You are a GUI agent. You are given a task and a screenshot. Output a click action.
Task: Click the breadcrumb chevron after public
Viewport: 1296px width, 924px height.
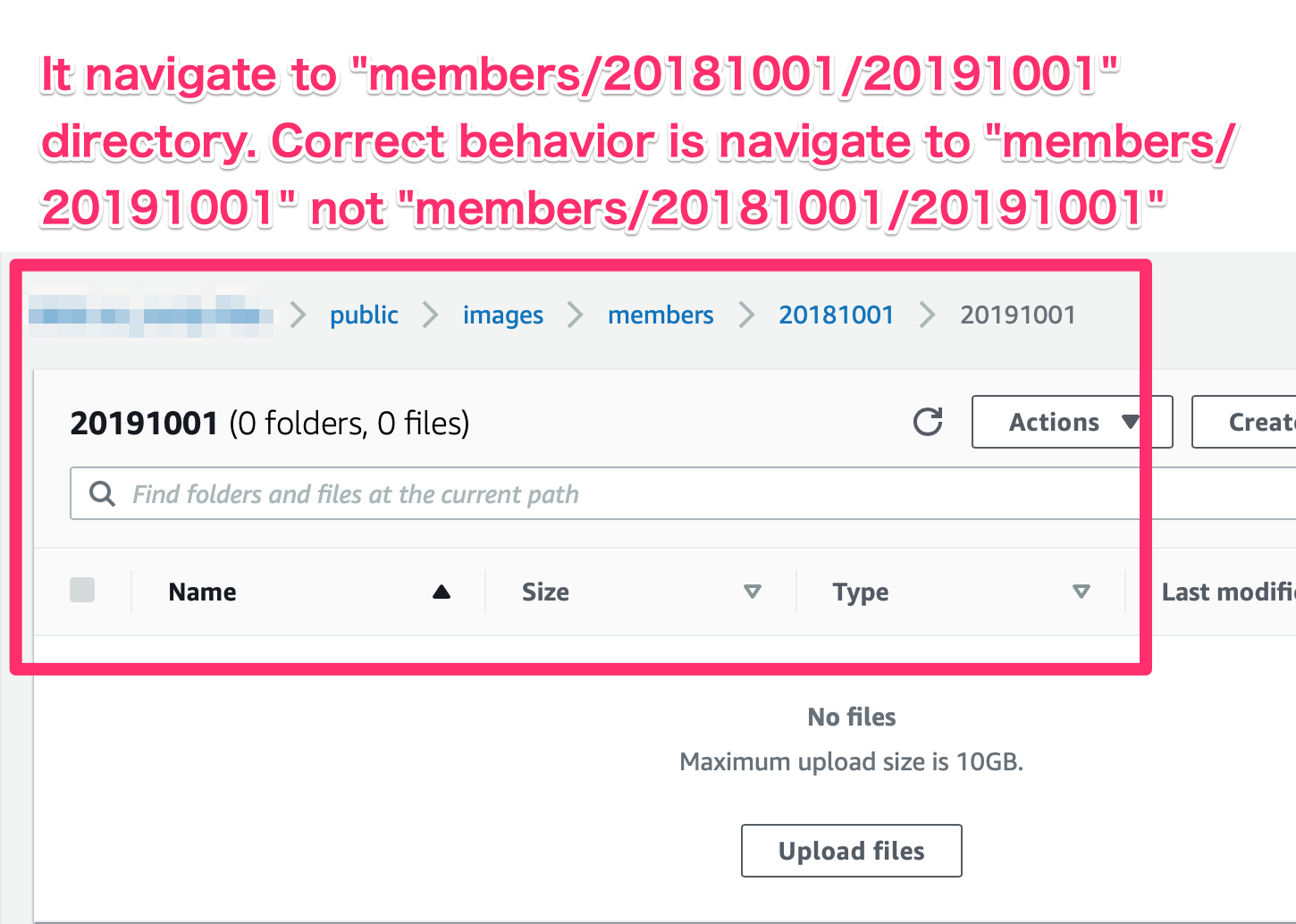pyautogui.click(x=430, y=315)
